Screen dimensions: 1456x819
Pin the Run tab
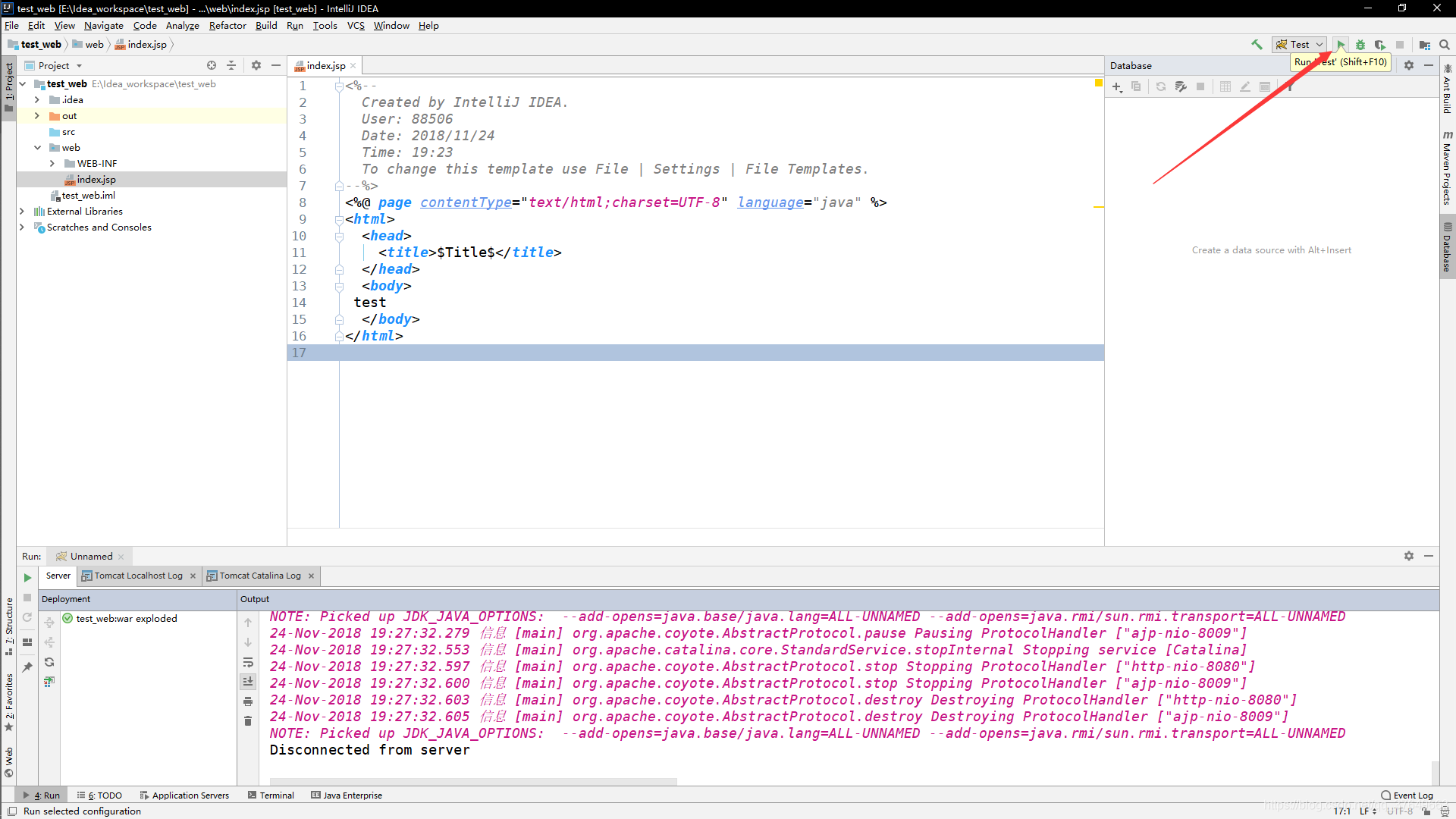pos(27,667)
